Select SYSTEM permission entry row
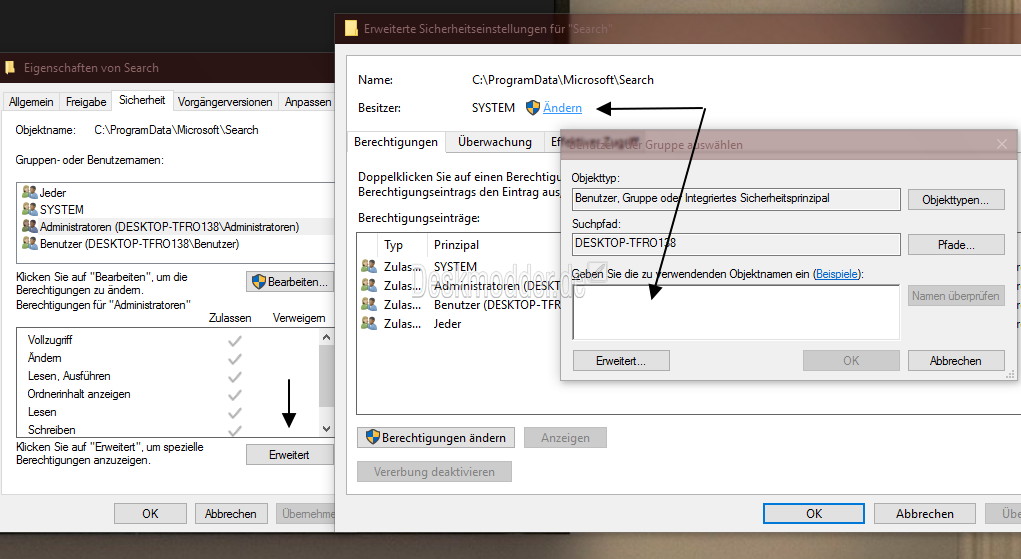Viewport: 1021px width, 559px height. 455,267
